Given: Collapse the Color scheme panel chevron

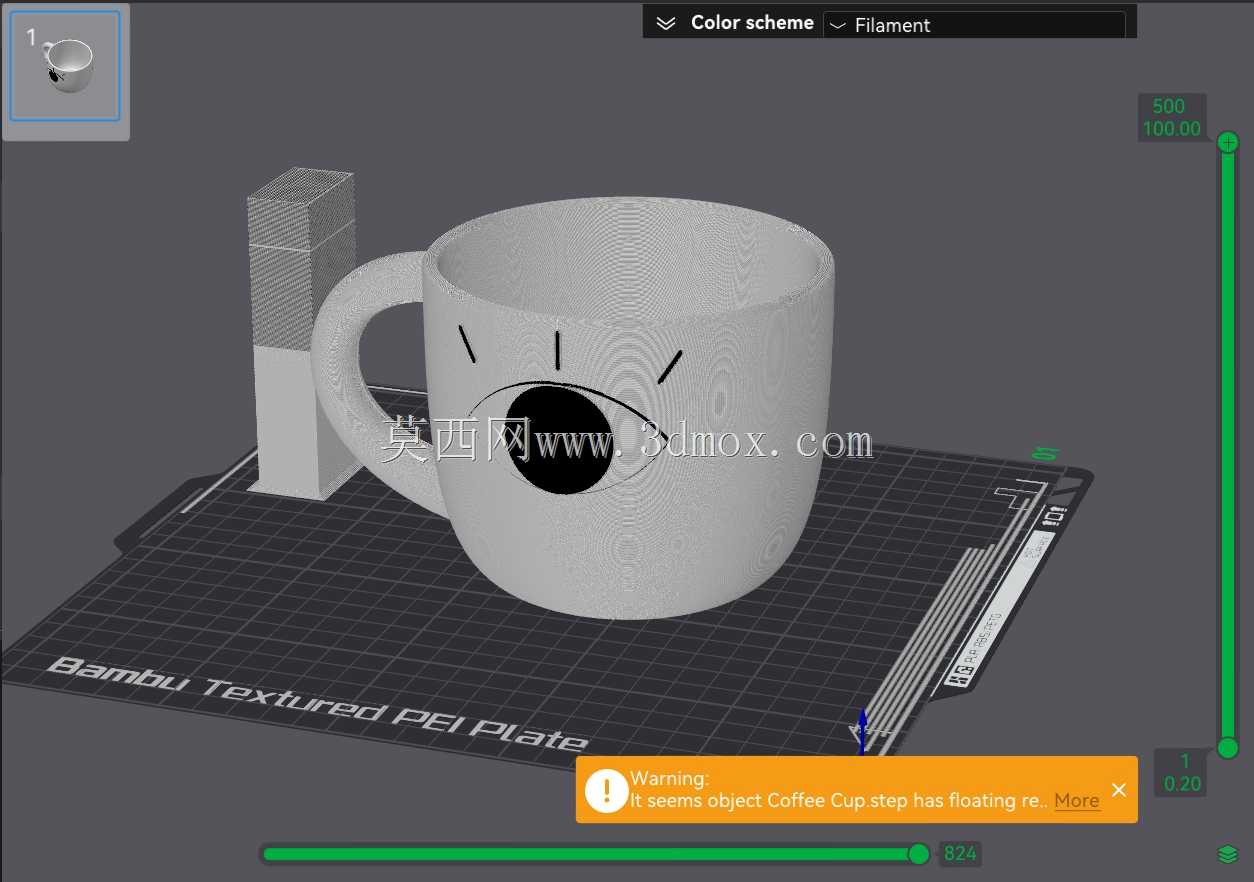Looking at the screenshot, I should (x=666, y=23).
